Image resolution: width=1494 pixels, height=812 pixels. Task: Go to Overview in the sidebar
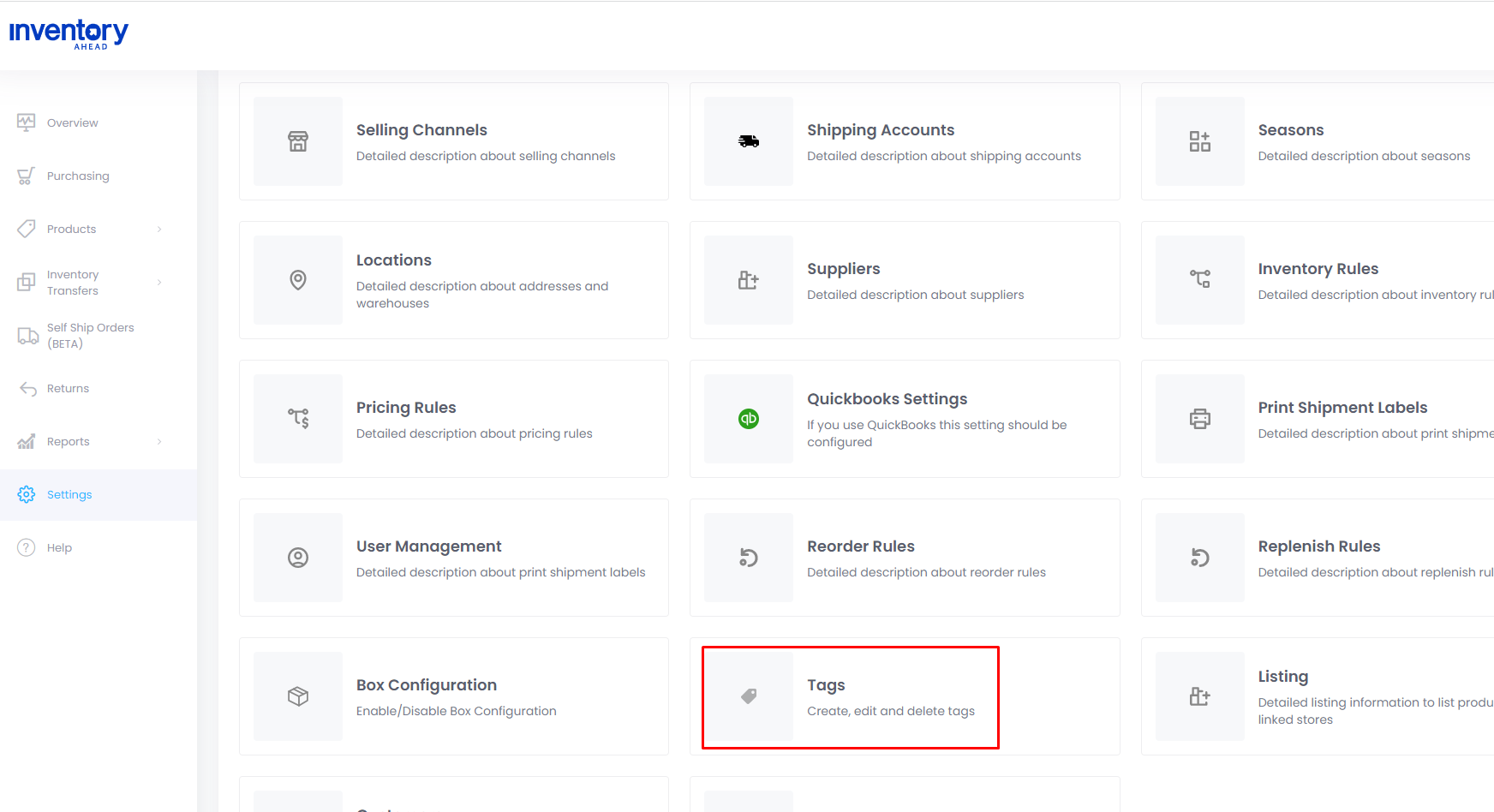(73, 122)
